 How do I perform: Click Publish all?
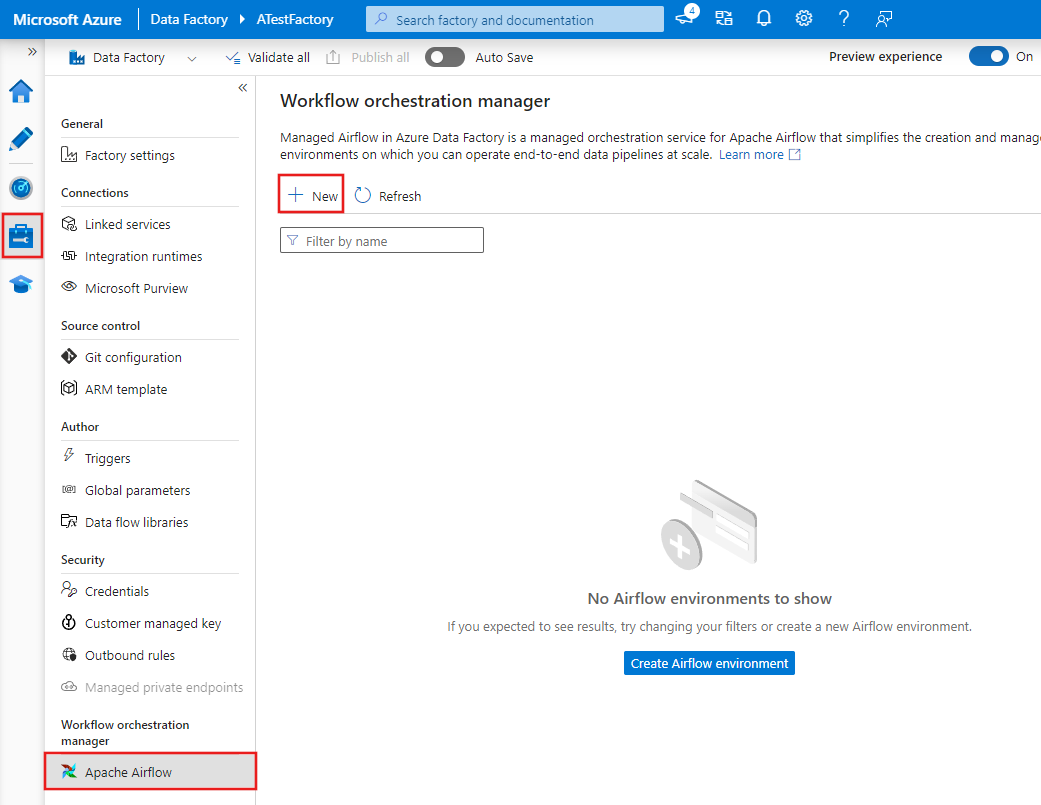pos(368,58)
